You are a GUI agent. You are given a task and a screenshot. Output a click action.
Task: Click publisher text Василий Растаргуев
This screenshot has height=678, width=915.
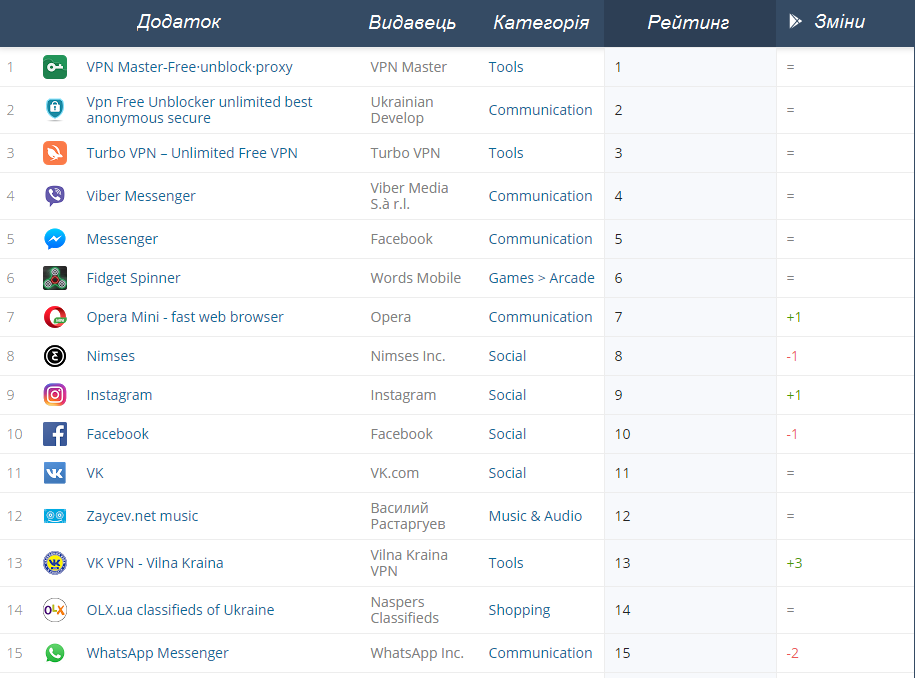click(x=408, y=516)
